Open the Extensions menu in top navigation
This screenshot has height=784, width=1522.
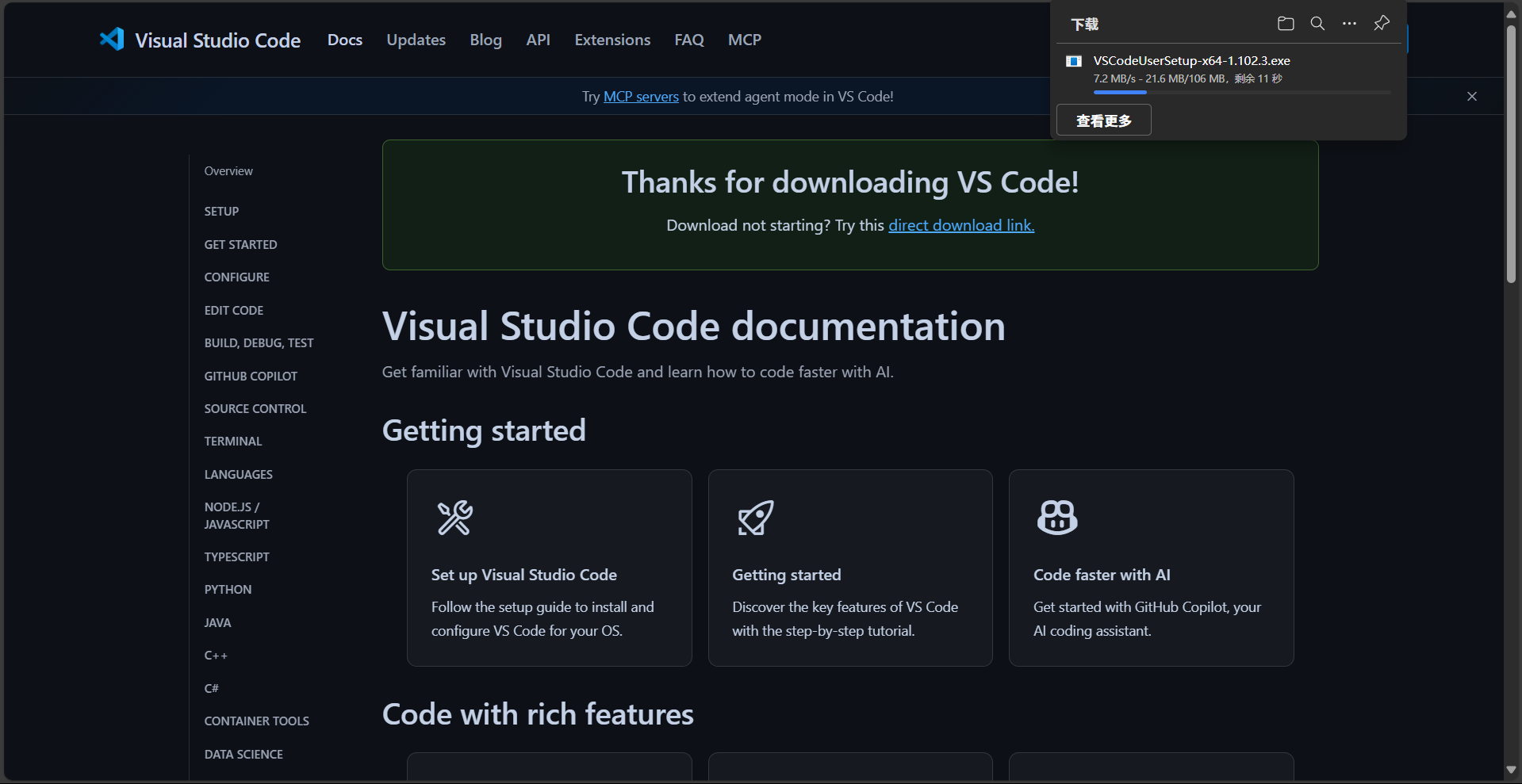612,40
